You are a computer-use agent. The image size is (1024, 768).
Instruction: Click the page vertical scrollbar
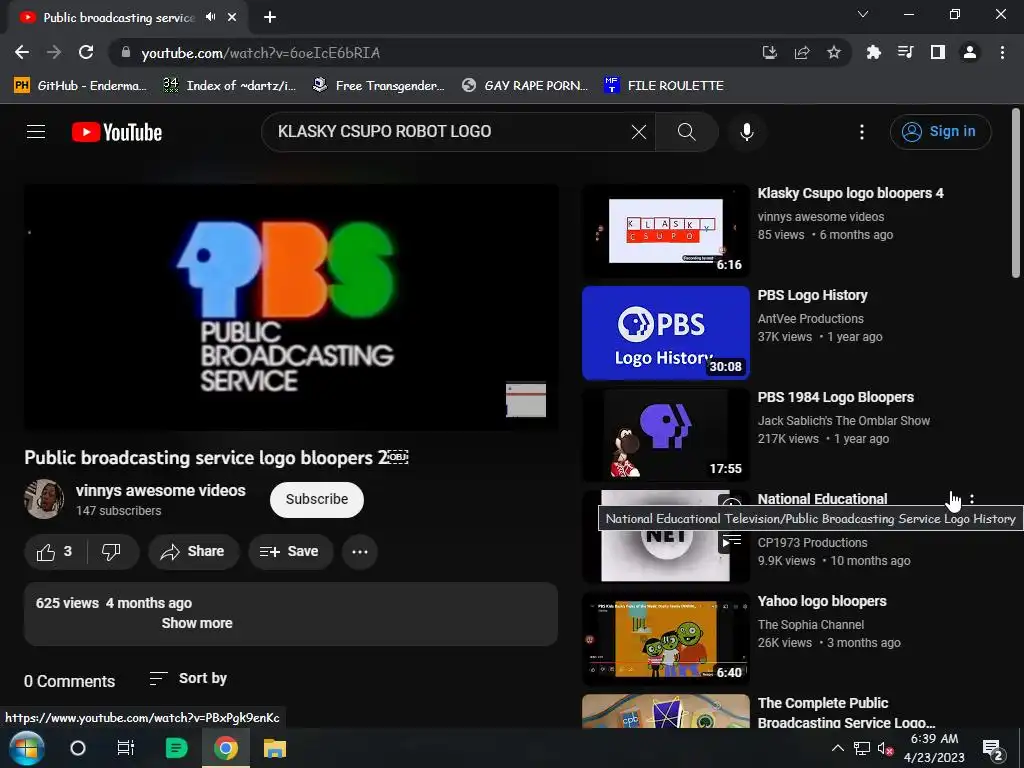[1016, 193]
